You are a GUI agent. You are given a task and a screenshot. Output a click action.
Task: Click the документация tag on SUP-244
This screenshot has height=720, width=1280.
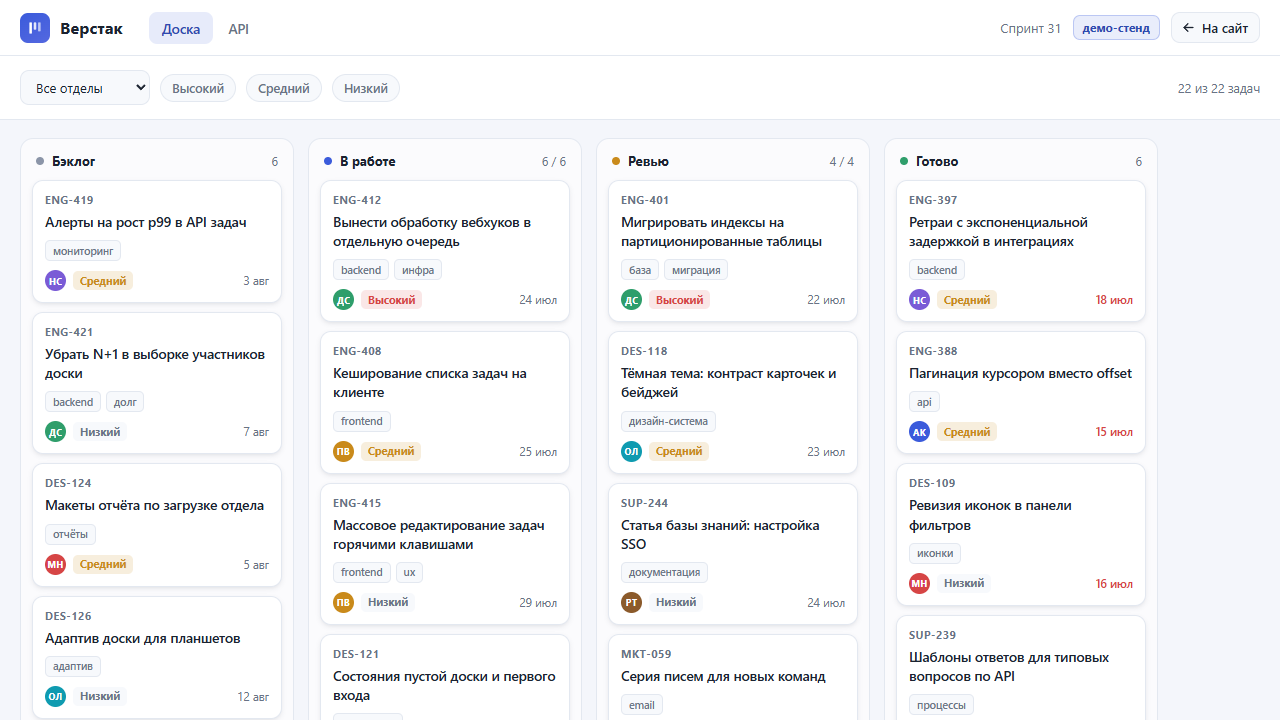point(664,572)
